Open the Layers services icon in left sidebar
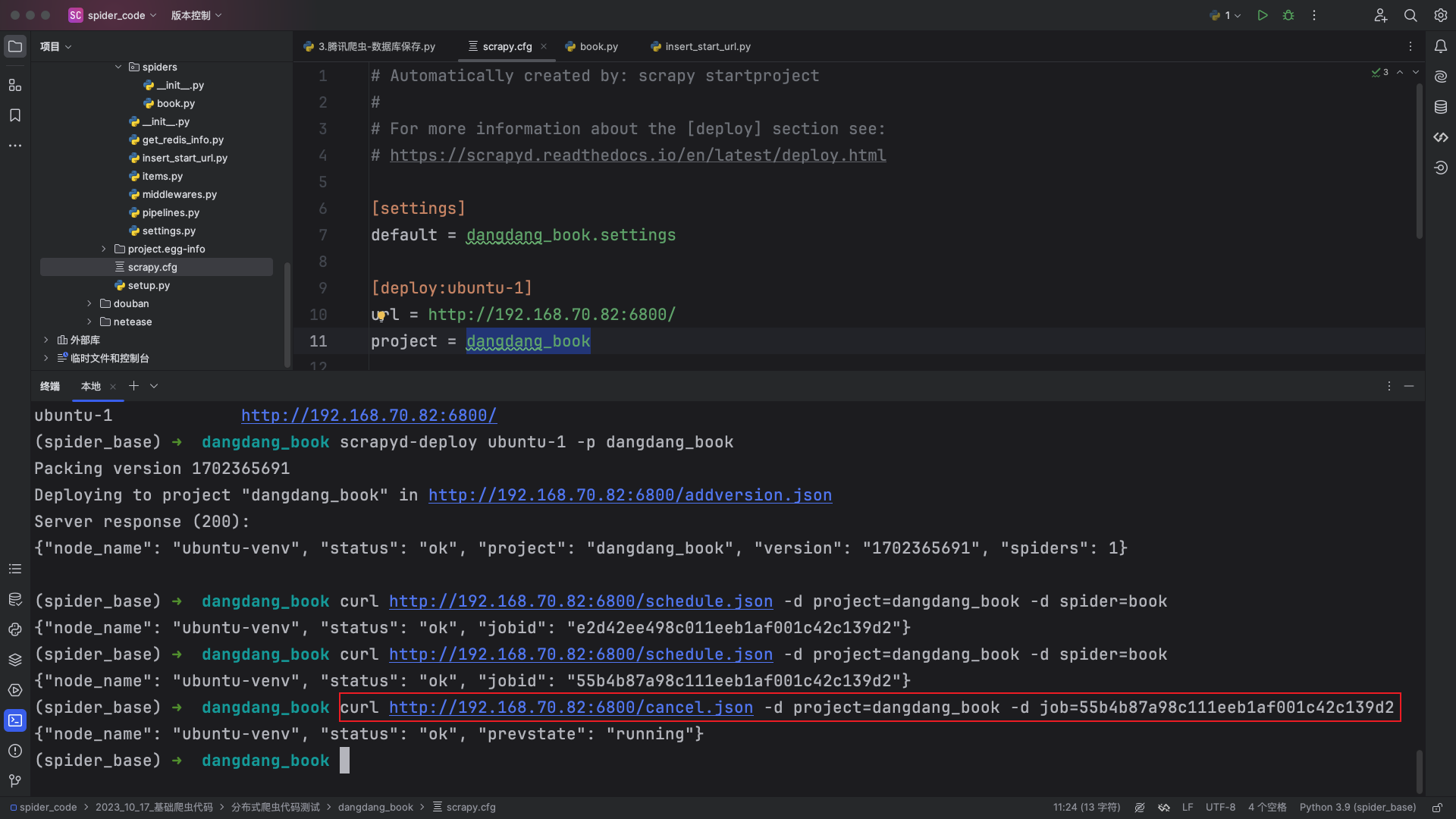 pyautogui.click(x=15, y=660)
